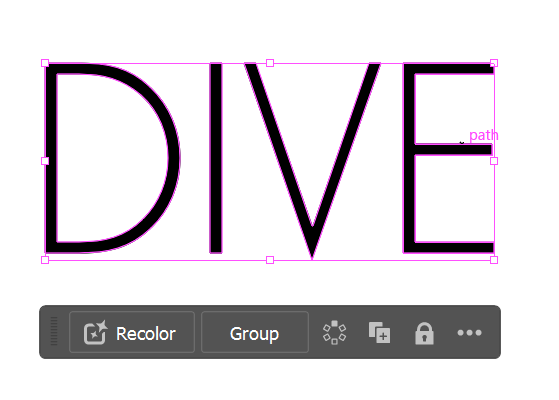
Task: Click the top-left selection handle
Action: coord(45,63)
